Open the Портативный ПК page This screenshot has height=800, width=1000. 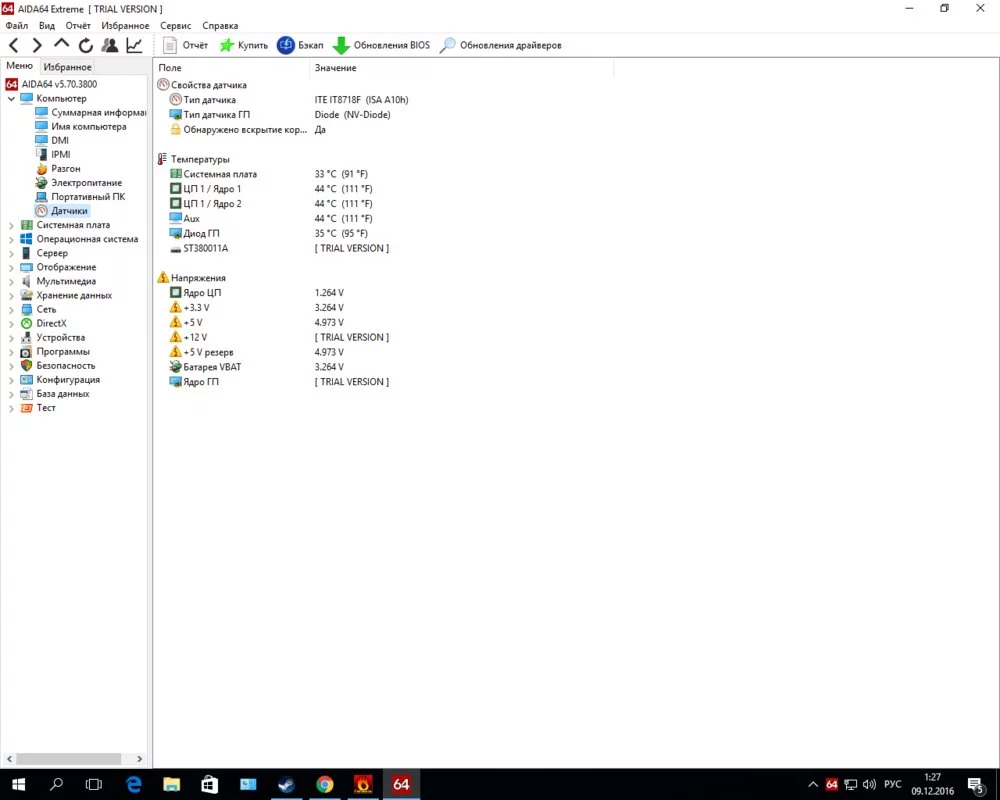(x=80, y=196)
